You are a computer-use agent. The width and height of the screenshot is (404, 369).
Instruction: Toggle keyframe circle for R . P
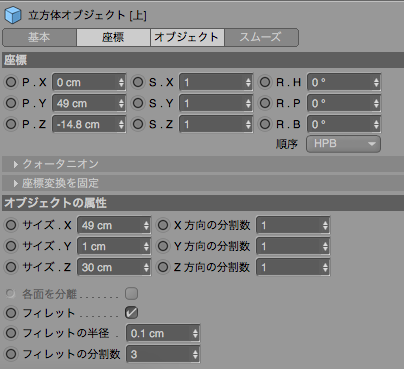click(265, 103)
